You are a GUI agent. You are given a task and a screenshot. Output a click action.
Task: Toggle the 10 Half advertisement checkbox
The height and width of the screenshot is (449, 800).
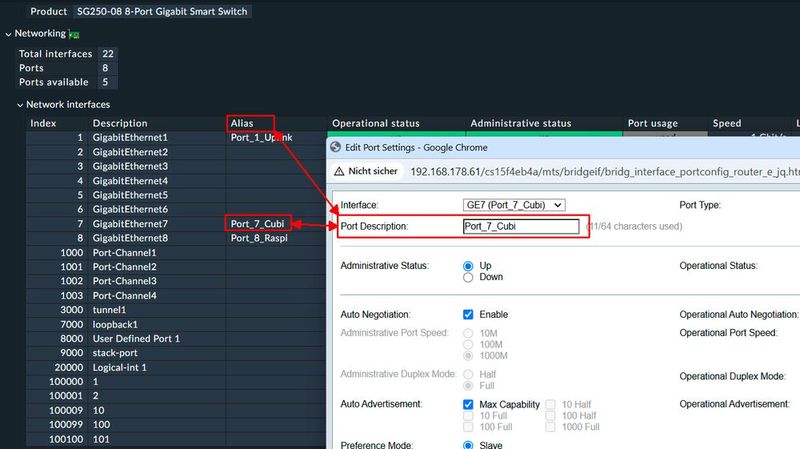coord(551,404)
